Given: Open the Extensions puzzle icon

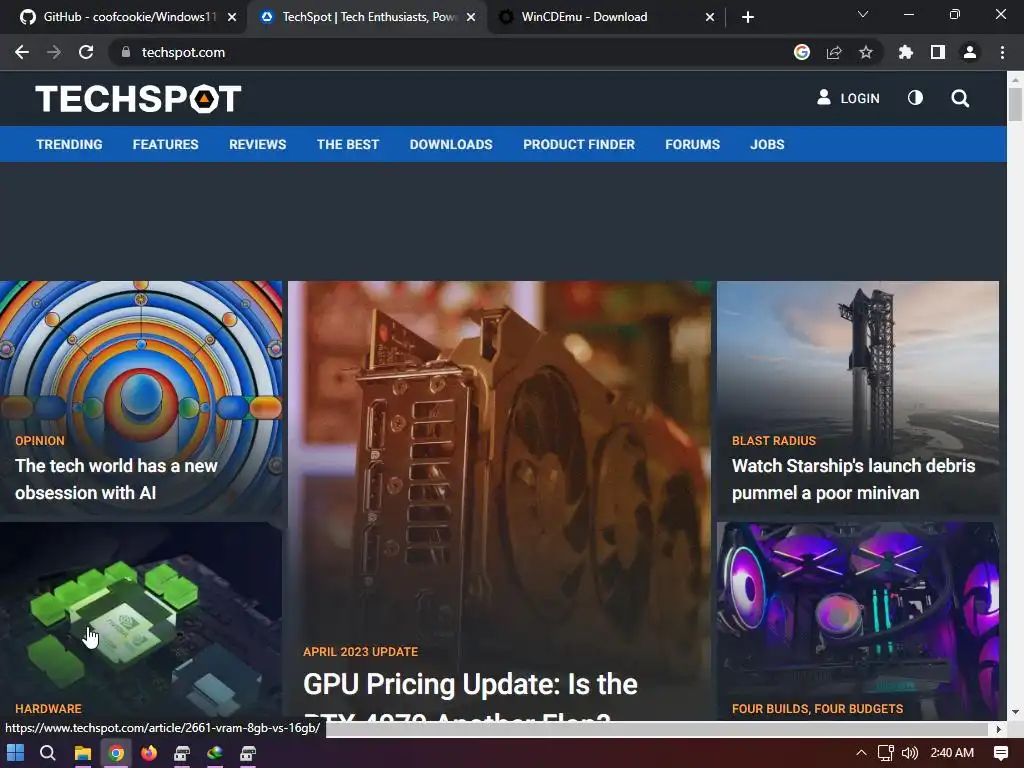Looking at the screenshot, I should pyautogui.click(x=906, y=52).
